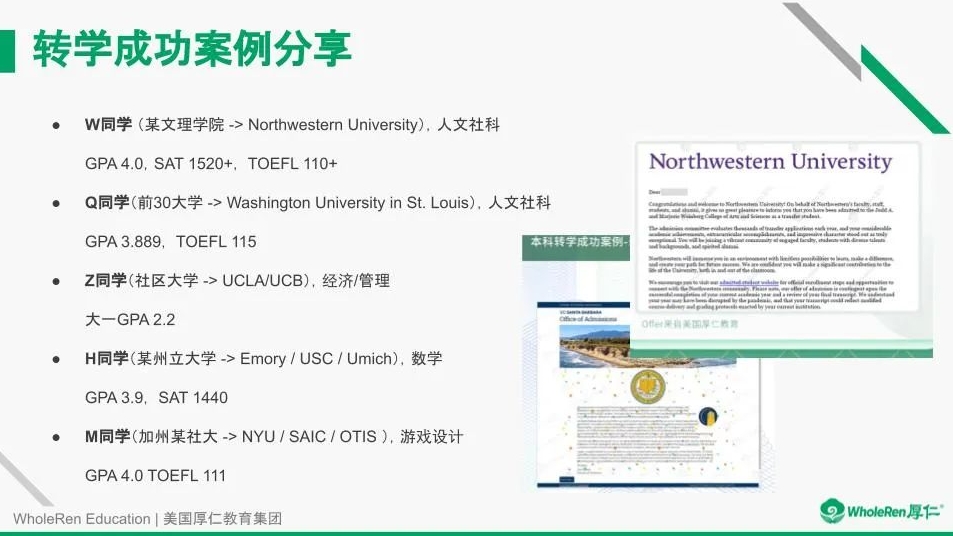The width and height of the screenshot is (953, 536).
Task: Click the text GPA 4.0 TOEFL 111
Action: point(155,475)
